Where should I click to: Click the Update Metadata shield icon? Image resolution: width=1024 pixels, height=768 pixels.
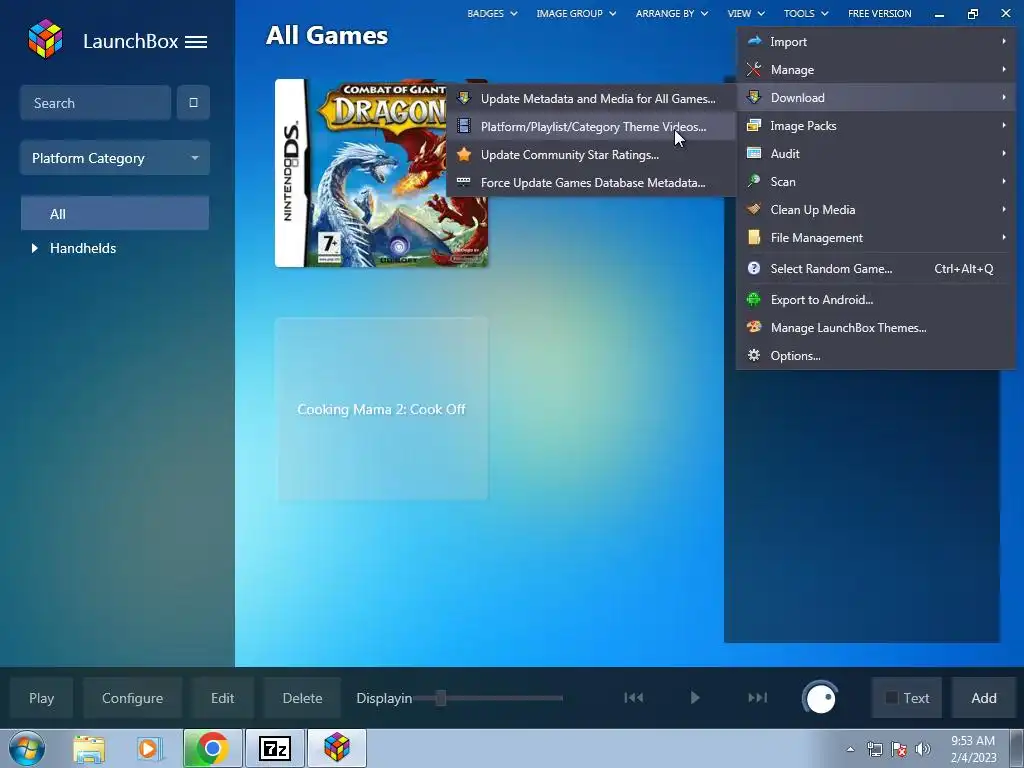464,99
